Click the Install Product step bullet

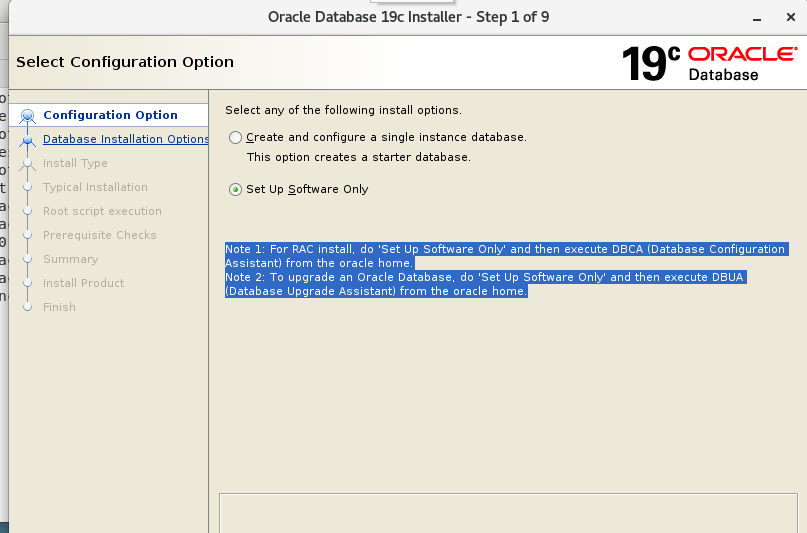[28, 283]
